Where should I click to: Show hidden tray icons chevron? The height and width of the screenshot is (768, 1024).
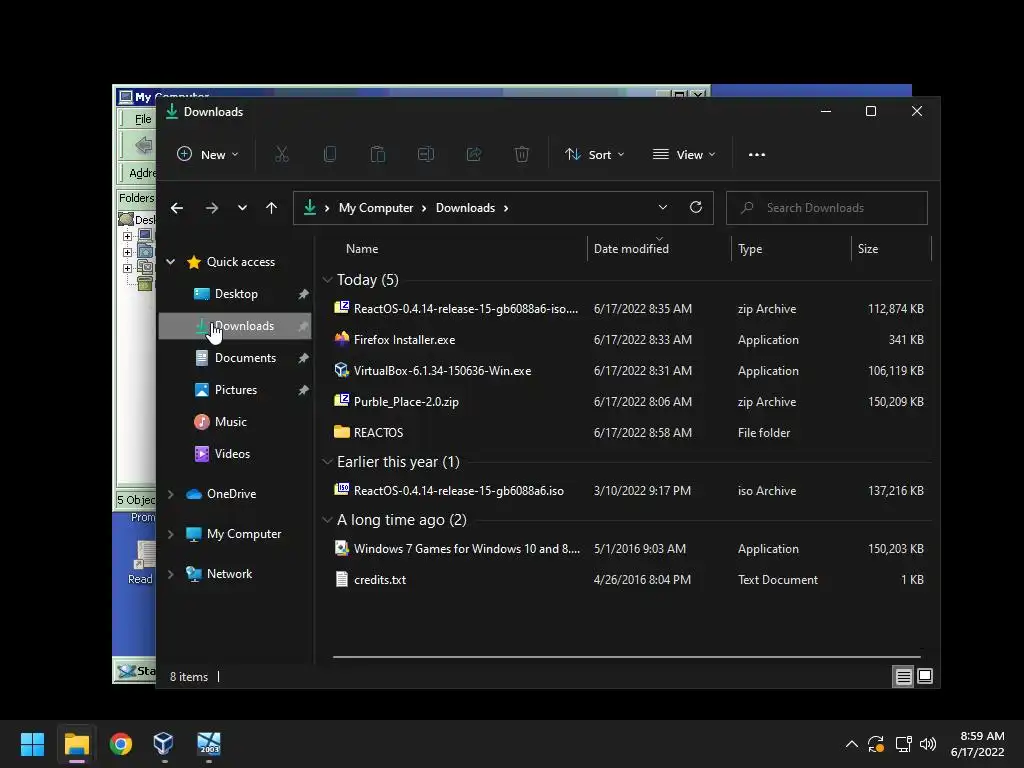point(852,744)
